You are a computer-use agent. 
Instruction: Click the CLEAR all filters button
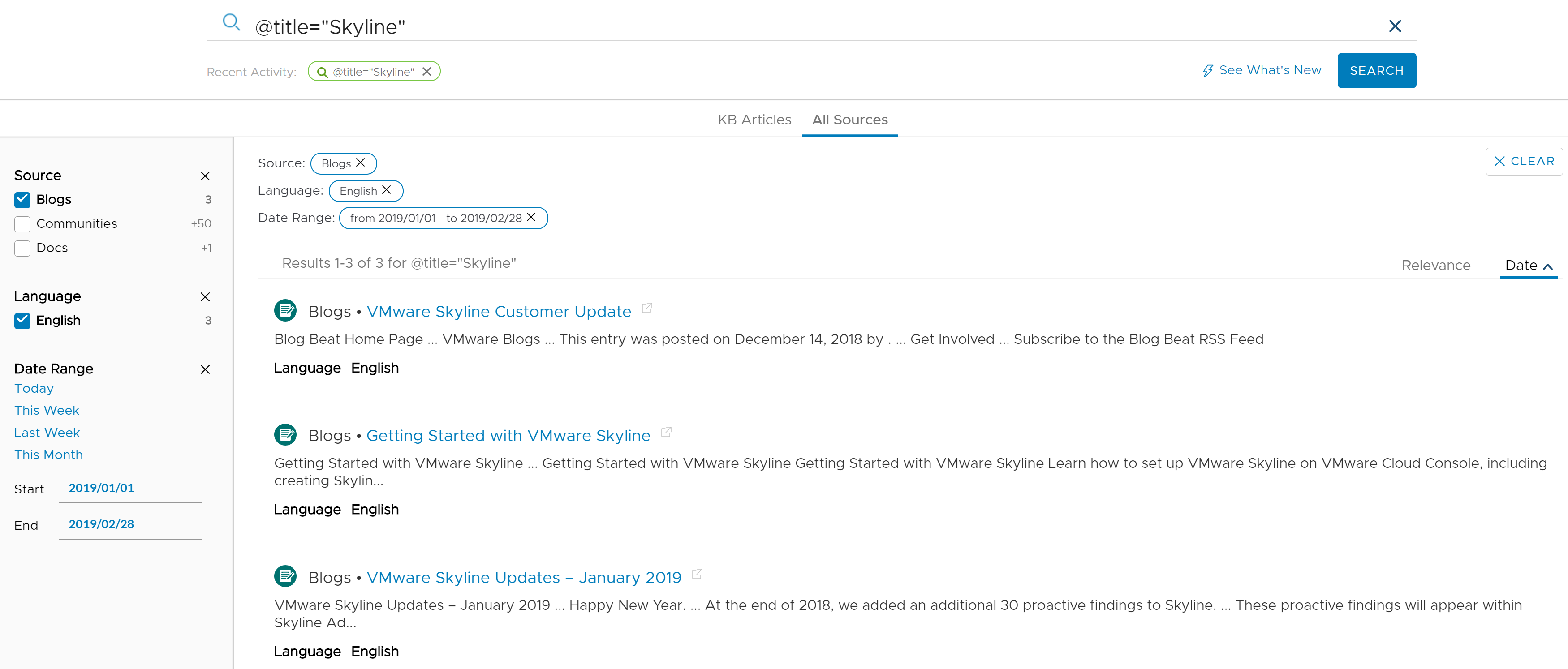pyautogui.click(x=1524, y=161)
